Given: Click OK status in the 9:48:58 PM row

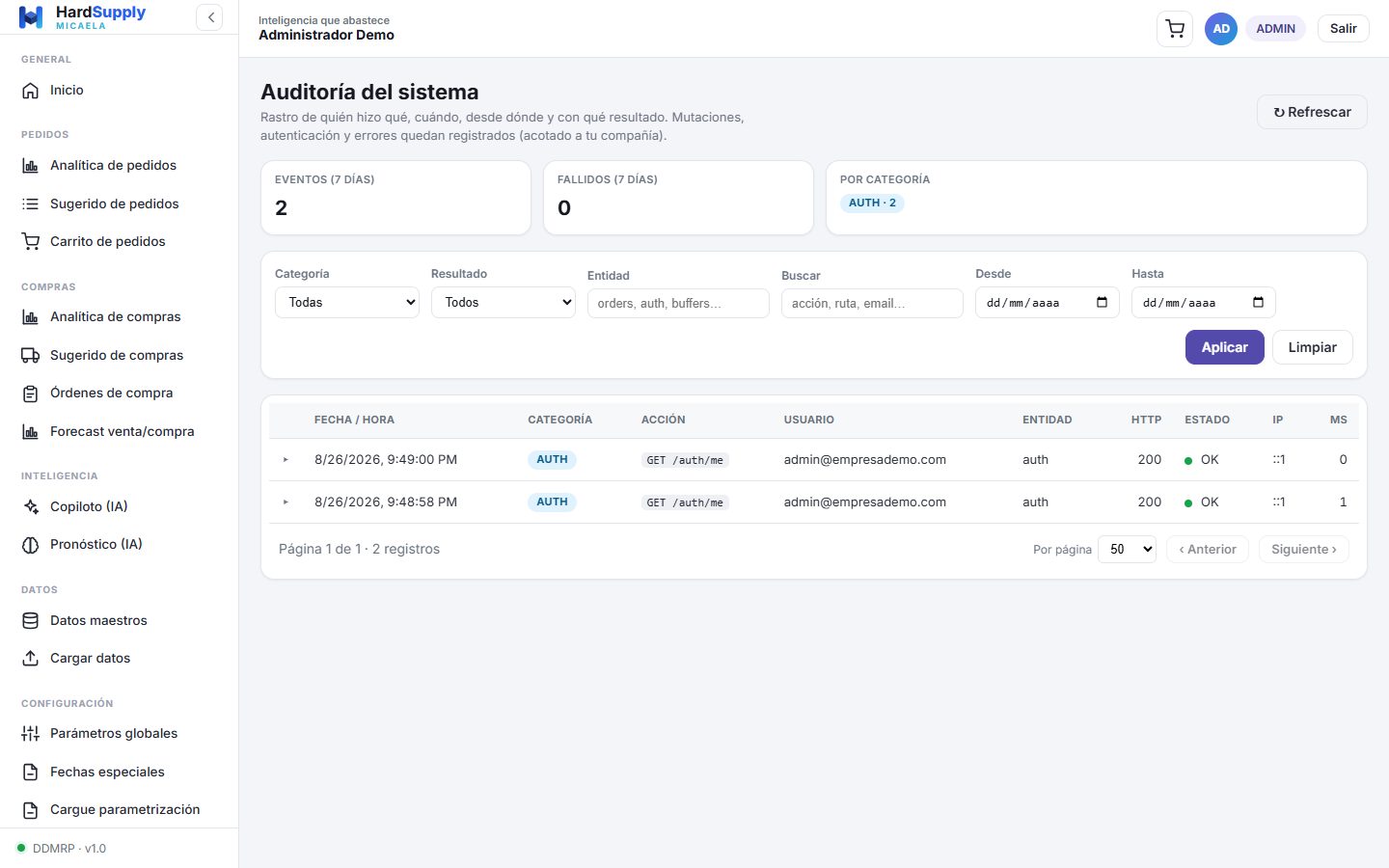Looking at the screenshot, I should (1202, 502).
